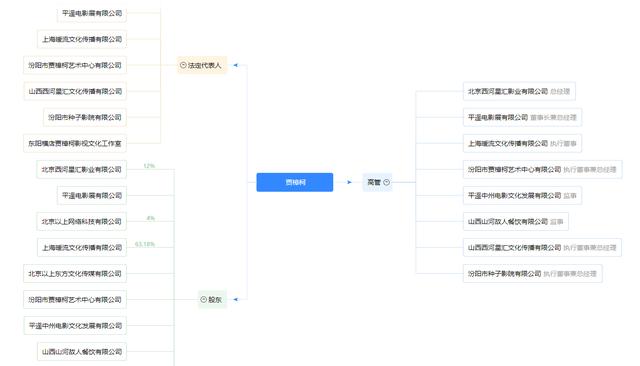Select 北京以上东方文化传媒有限公司 node
This screenshot has width=640, height=366.
[75, 274]
